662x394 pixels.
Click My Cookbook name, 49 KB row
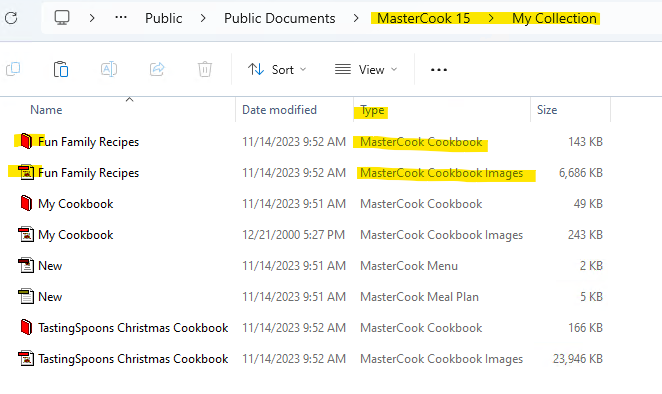coord(76,204)
